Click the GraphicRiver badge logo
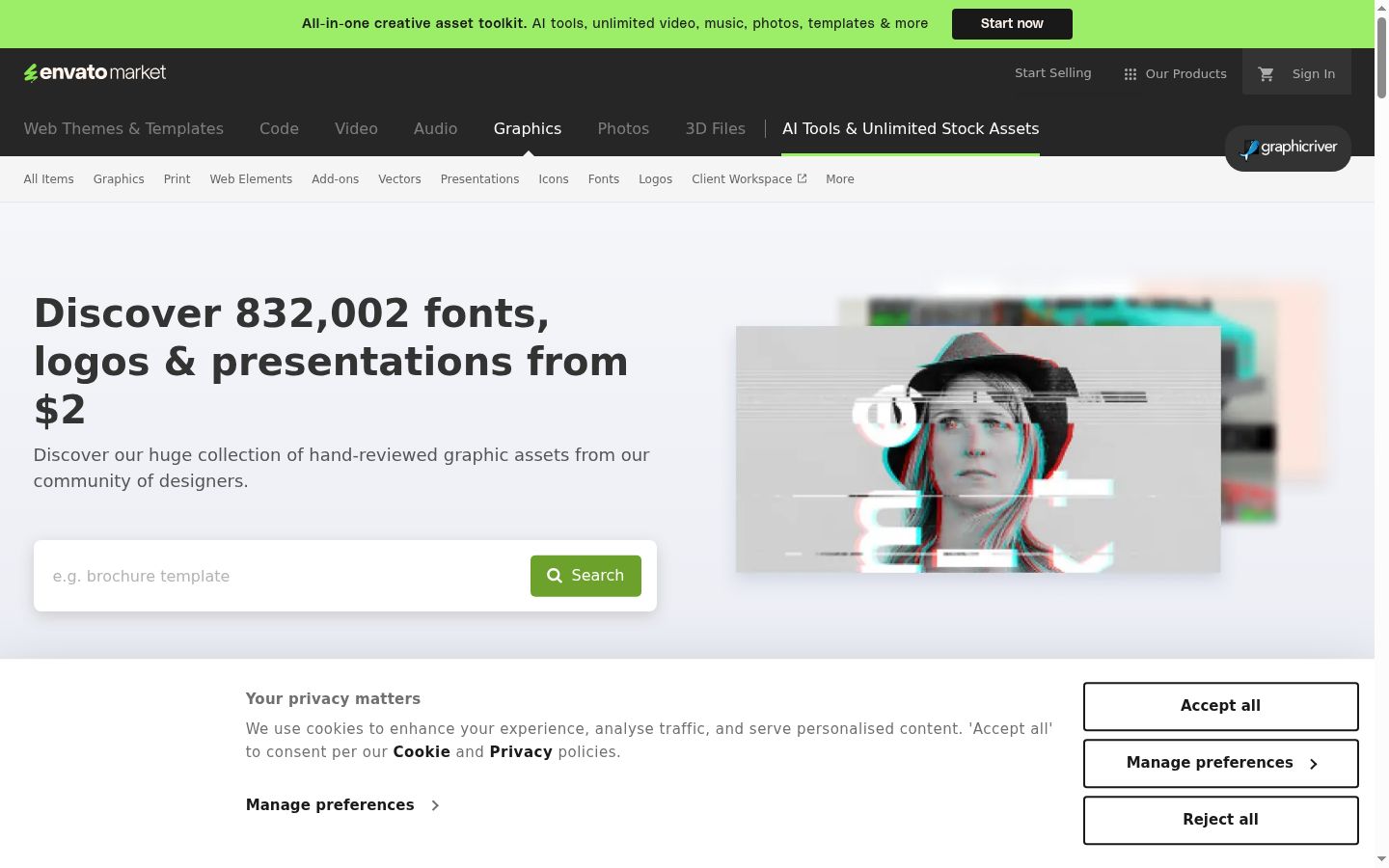 [1288, 148]
